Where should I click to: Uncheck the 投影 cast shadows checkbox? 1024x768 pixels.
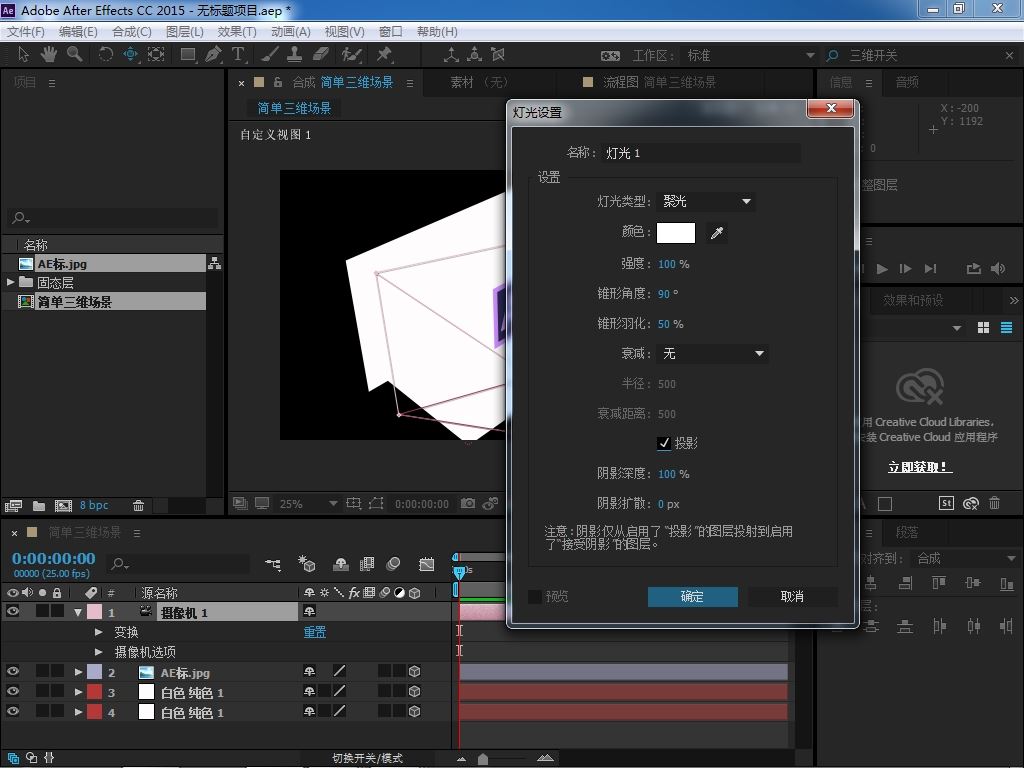click(x=664, y=443)
